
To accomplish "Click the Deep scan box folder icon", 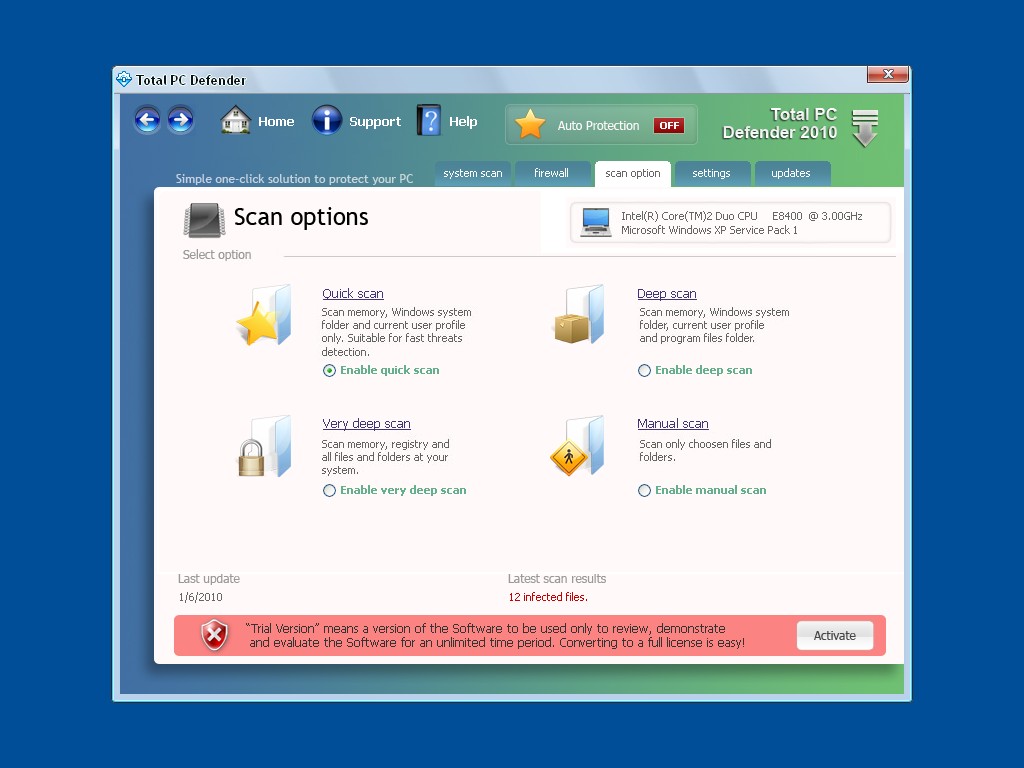I will pyautogui.click(x=578, y=318).
